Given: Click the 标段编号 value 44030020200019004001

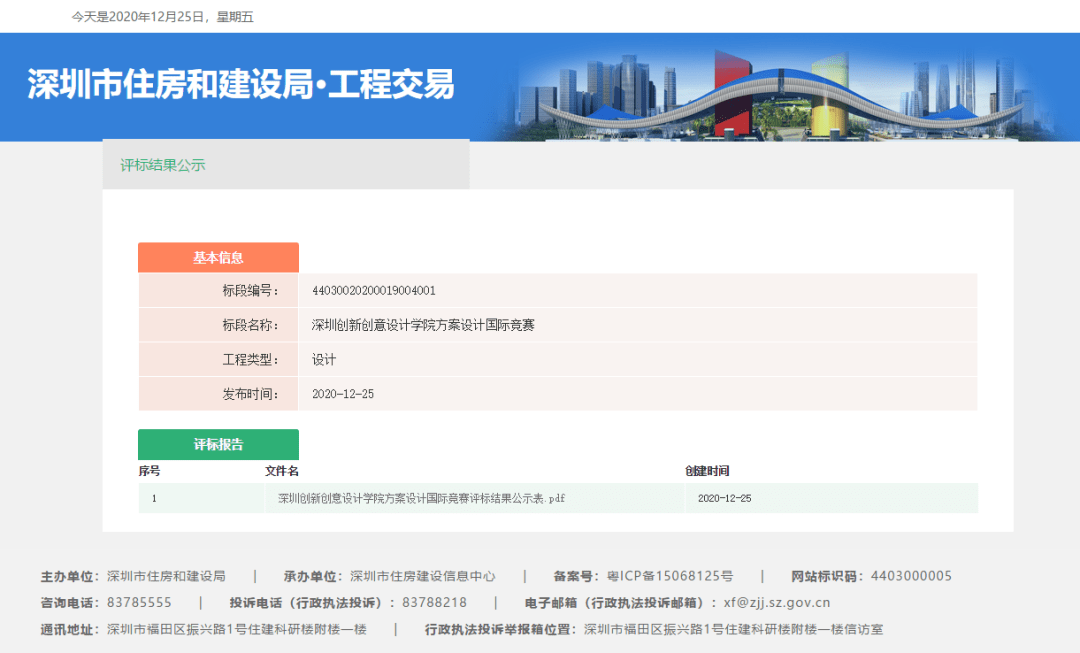Looking at the screenshot, I should click(x=373, y=291).
